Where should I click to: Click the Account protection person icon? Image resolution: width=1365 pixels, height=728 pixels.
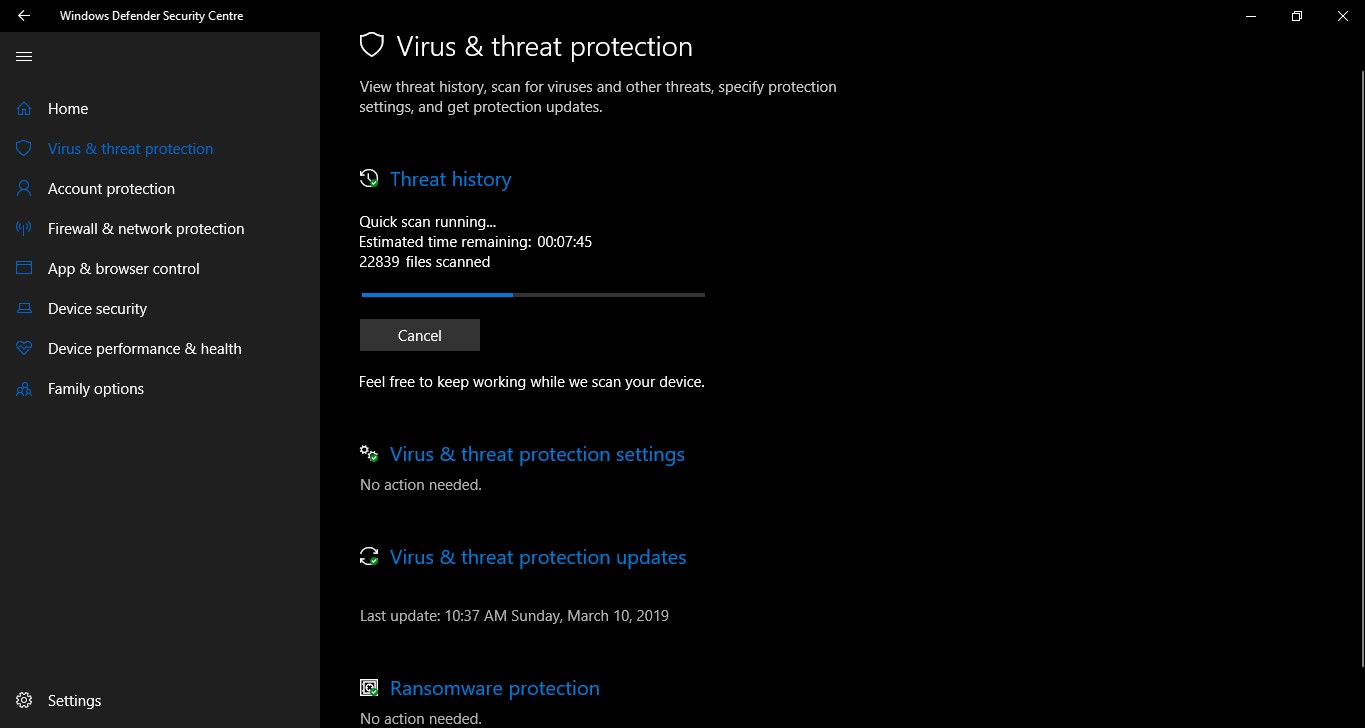[24, 189]
